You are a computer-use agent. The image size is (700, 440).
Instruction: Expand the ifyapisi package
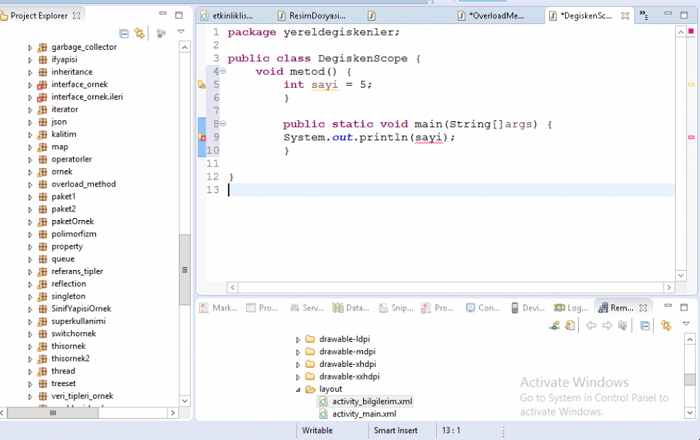(x=30, y=60)
